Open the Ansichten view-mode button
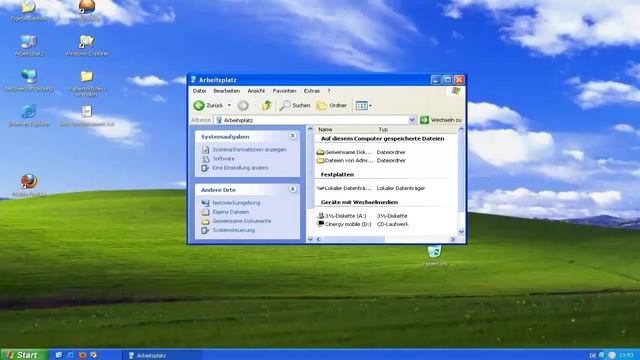 pos(363,105)
